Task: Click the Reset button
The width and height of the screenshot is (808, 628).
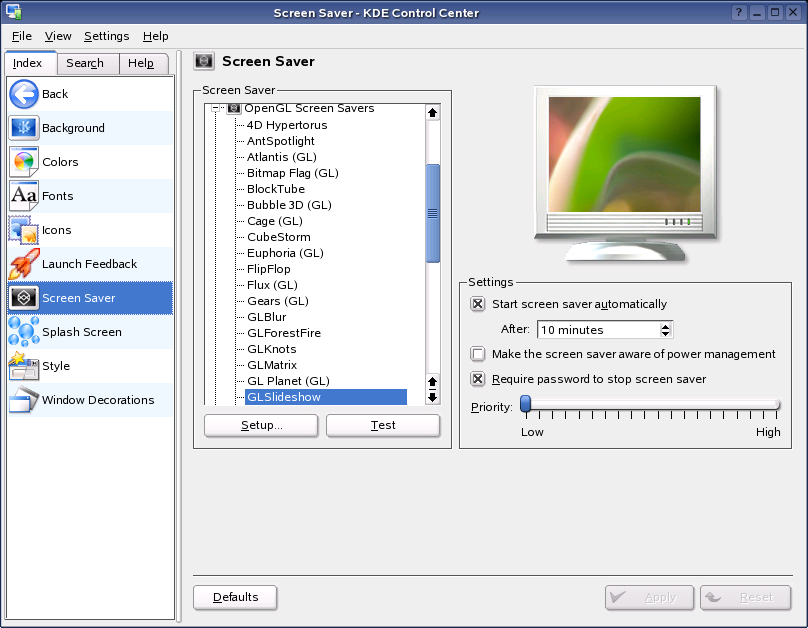Action: click(745, 598)
